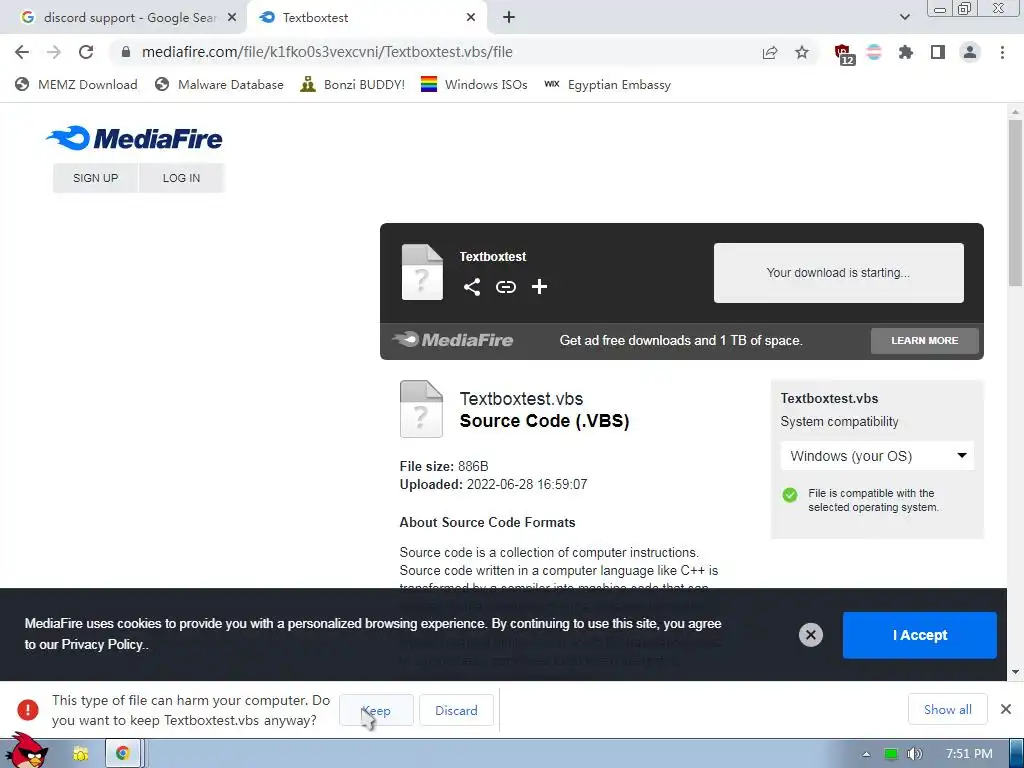This screenshot has height=768, width=1024.
Task: Open the Windows (your OS) dropdown
Action: coord(877,456)
